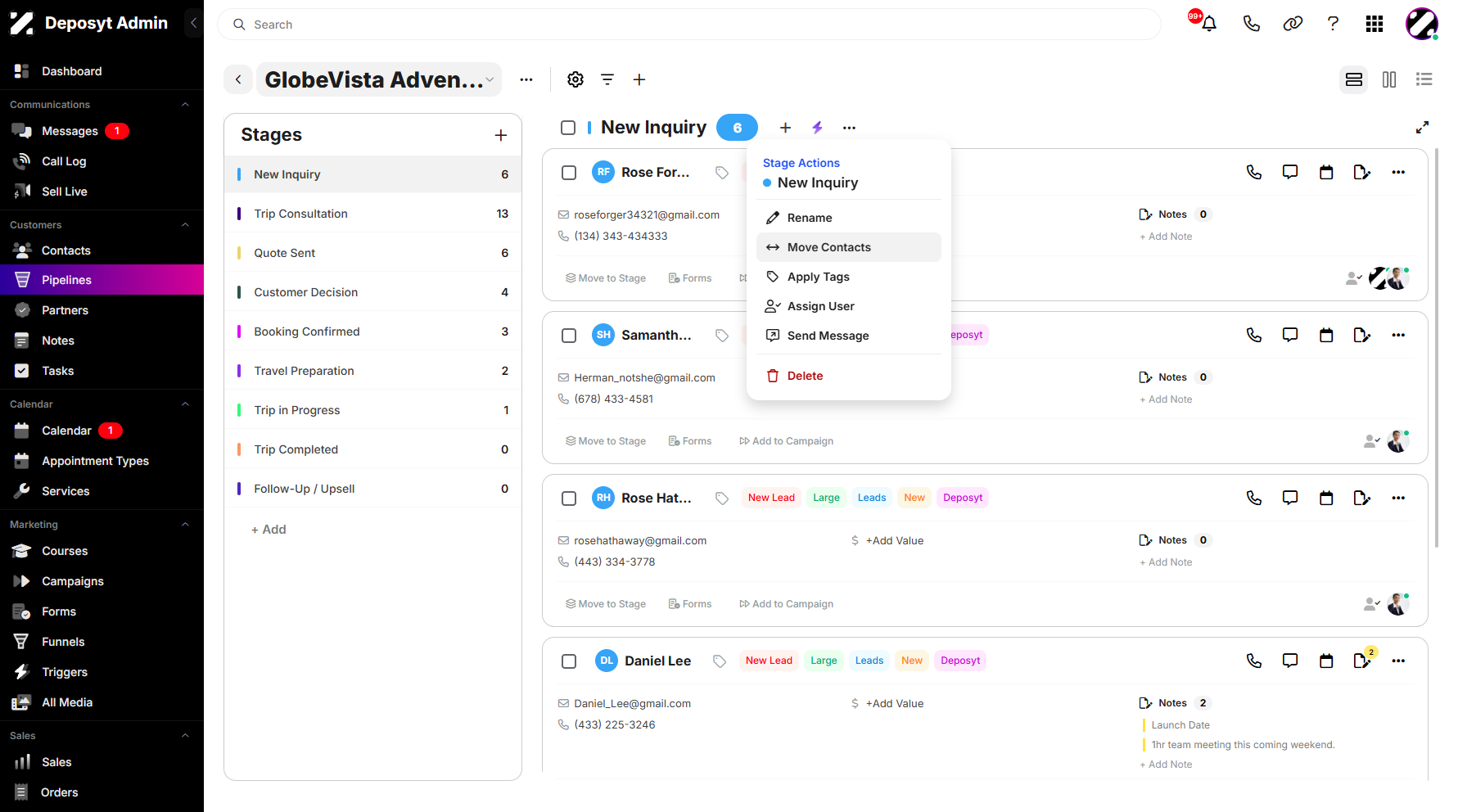Image resolution: width=1458 pixels, height=812 pixels.
Task: Click Move to Stage on Samanth... card
Action: pos(606,441)
